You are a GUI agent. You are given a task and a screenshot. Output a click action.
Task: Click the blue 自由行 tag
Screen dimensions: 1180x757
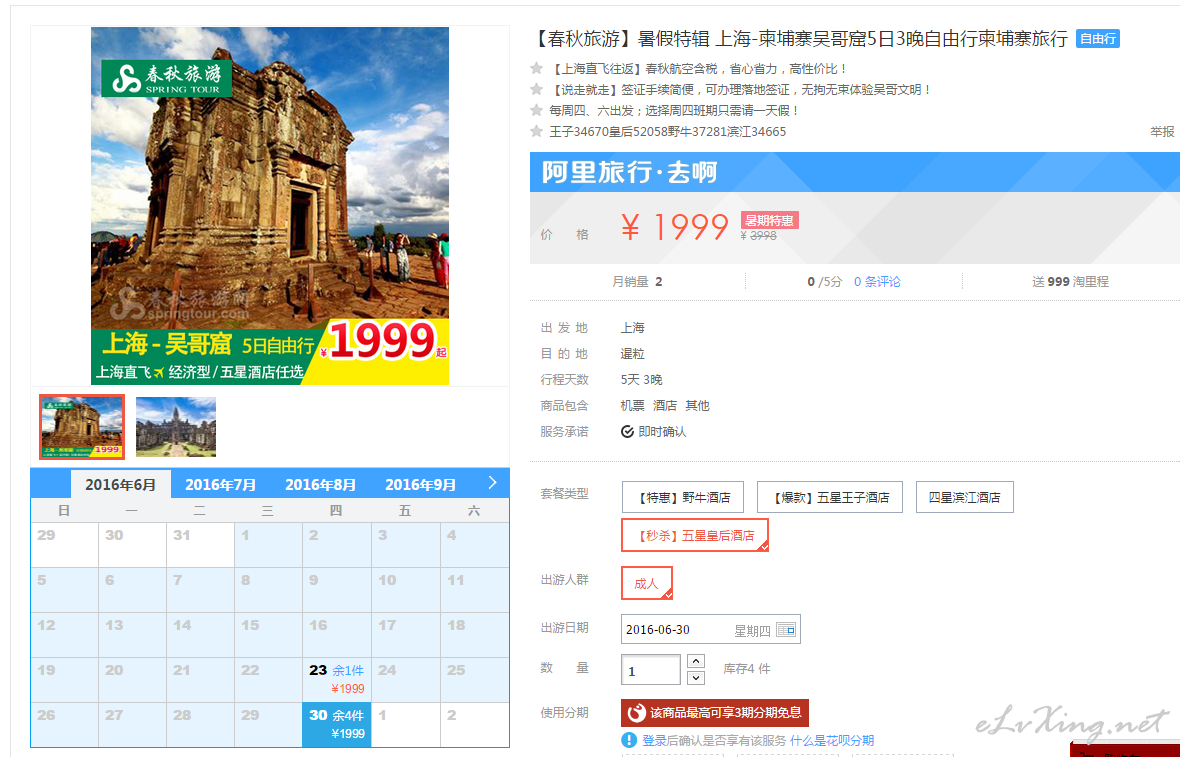point(1098,38)
